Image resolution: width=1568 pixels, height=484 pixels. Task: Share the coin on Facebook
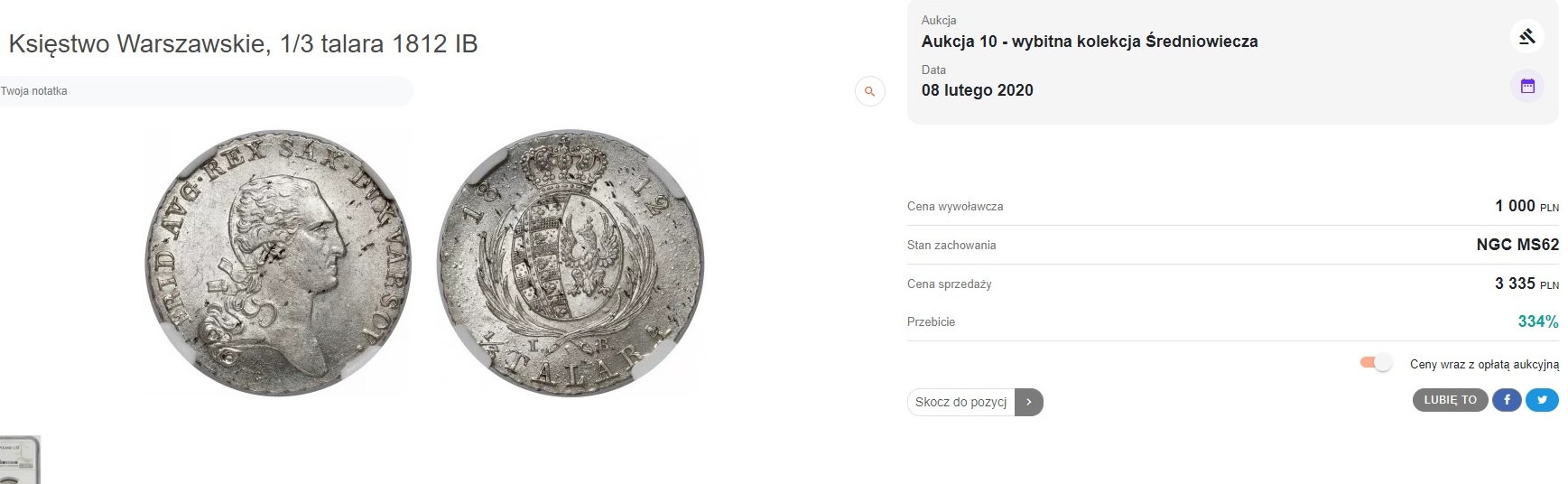(x=1506, y=400)
